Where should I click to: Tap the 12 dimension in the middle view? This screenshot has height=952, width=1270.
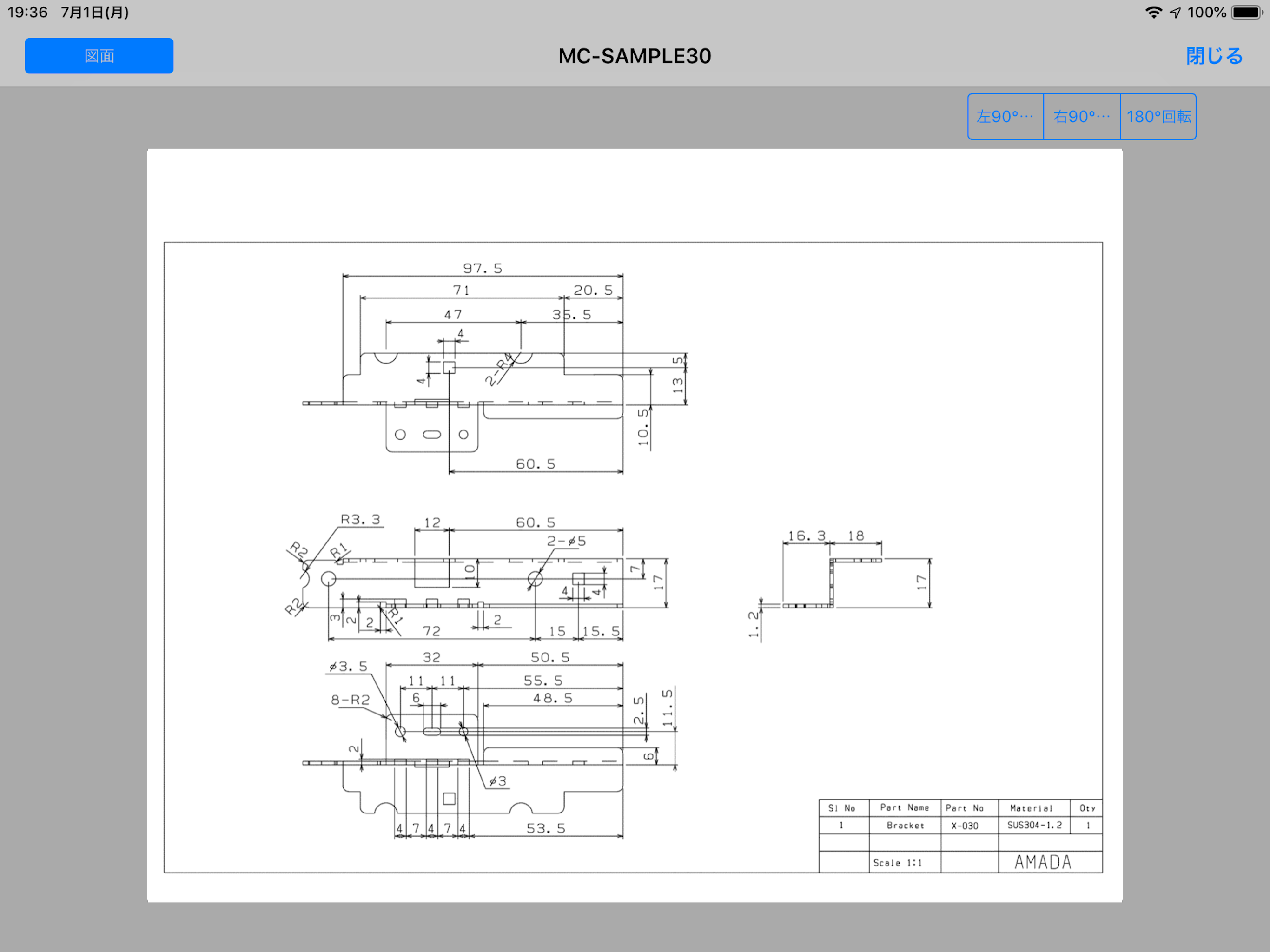(432, 522)
